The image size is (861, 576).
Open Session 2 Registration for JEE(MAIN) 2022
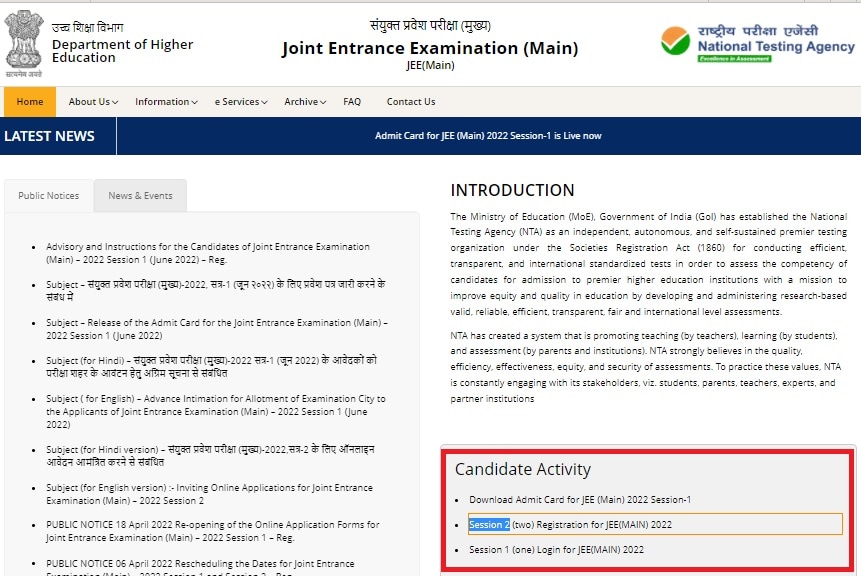click(x=571, y=525)
